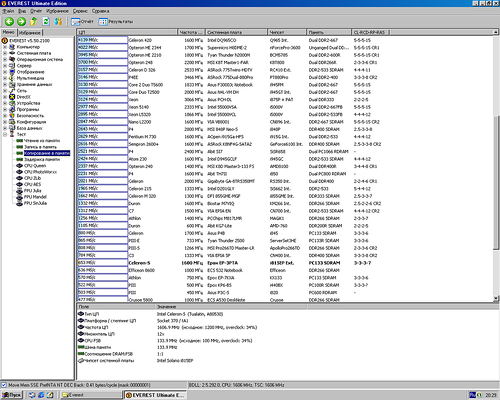Click the Тип ЦП field icon
The image size is (500, 400).
[x=81, y=314]
